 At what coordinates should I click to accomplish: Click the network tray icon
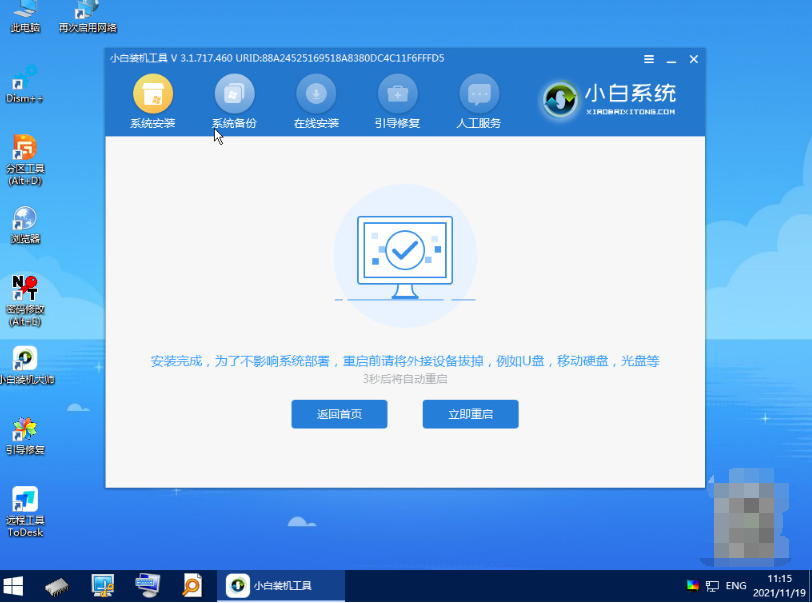713,586
